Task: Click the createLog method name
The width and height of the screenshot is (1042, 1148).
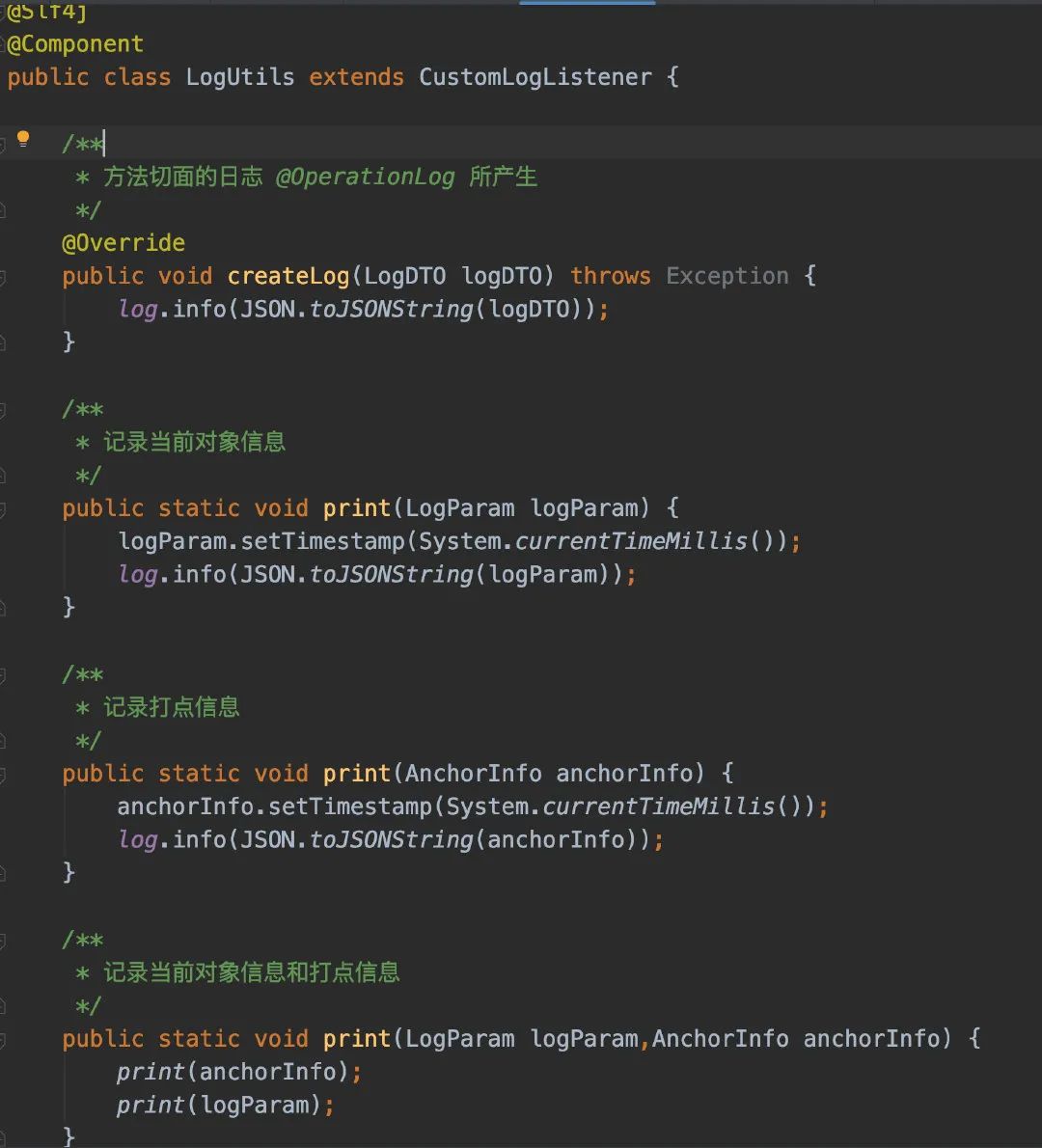Action: pos(288,276)
